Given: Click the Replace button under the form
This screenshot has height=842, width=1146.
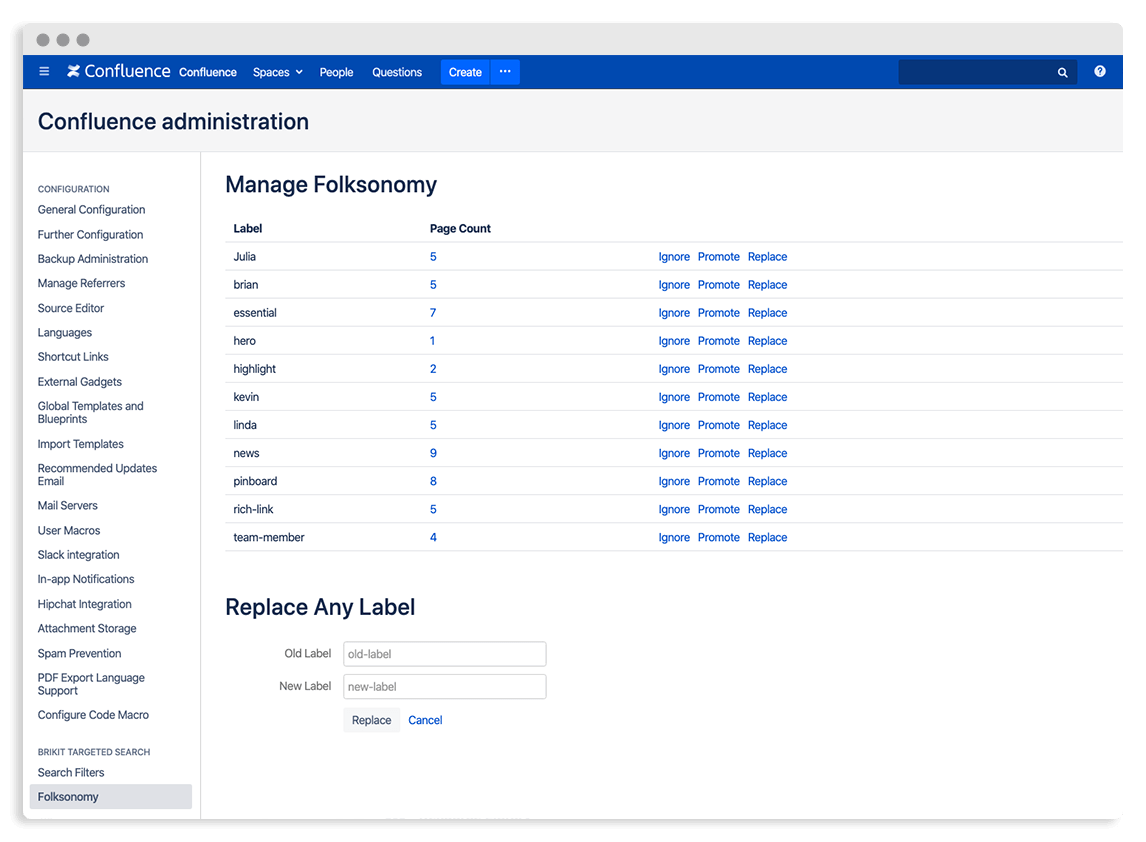Looking at the screenshot, I should click(371, 721).
